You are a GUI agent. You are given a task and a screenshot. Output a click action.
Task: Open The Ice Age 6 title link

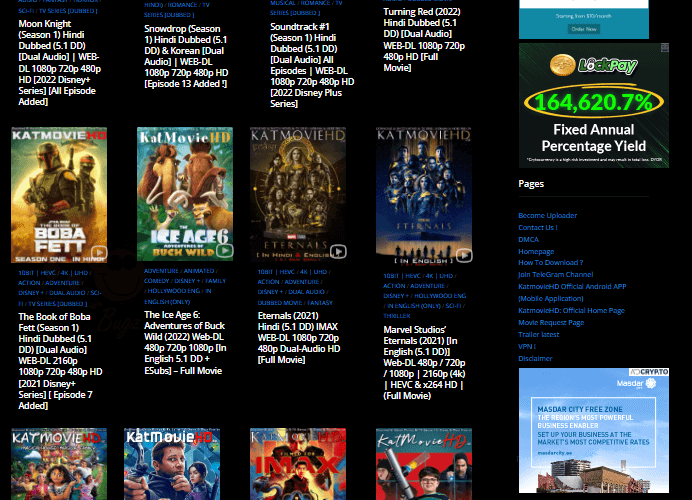(x=185, y=342)
